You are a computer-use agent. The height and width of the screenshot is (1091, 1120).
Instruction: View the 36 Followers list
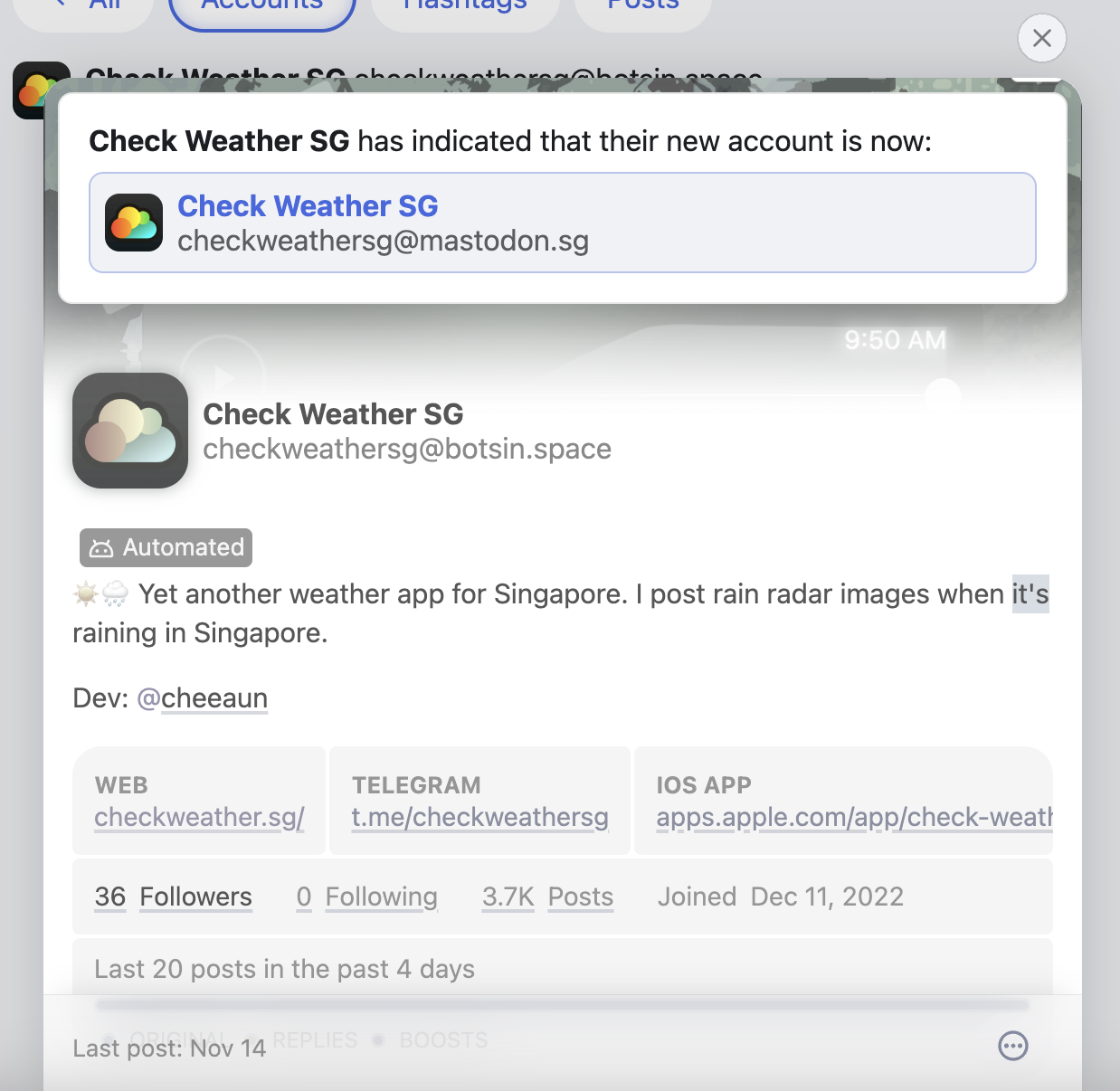[173, 897]
